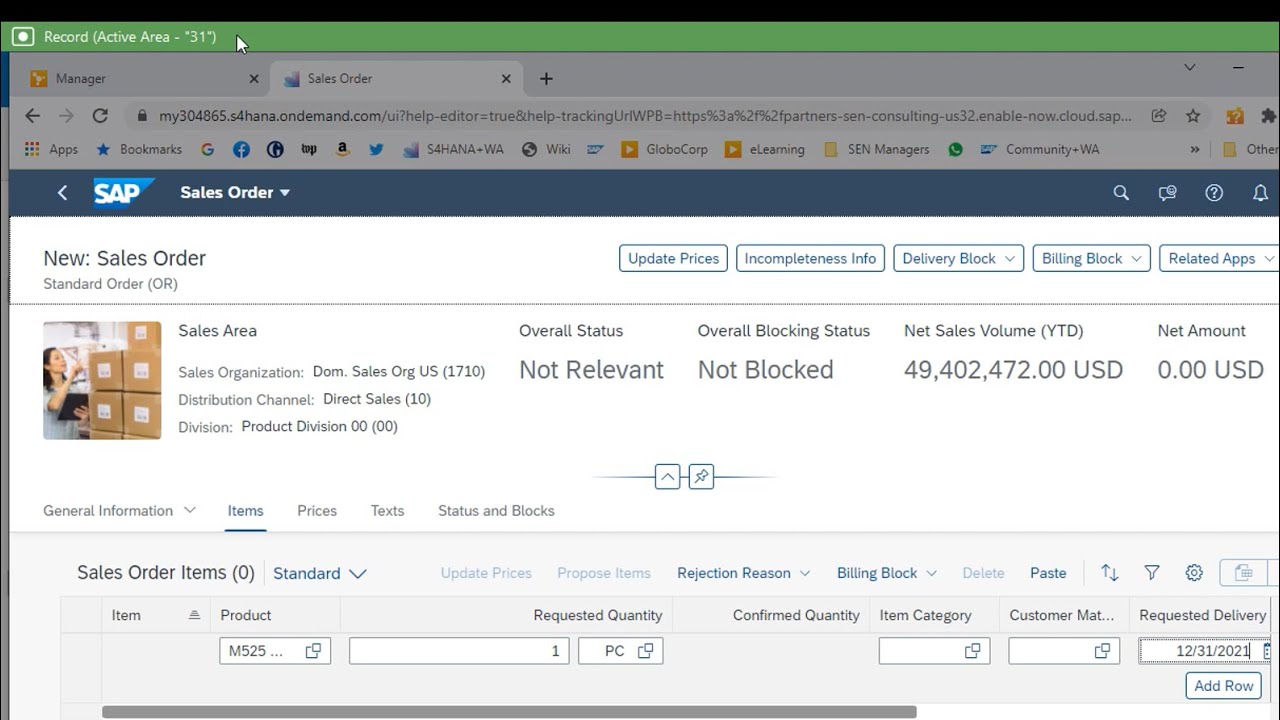1280x720 pixels.
Task: Open the Rejection Reason dropdown
Action: (x=743, y=573)
